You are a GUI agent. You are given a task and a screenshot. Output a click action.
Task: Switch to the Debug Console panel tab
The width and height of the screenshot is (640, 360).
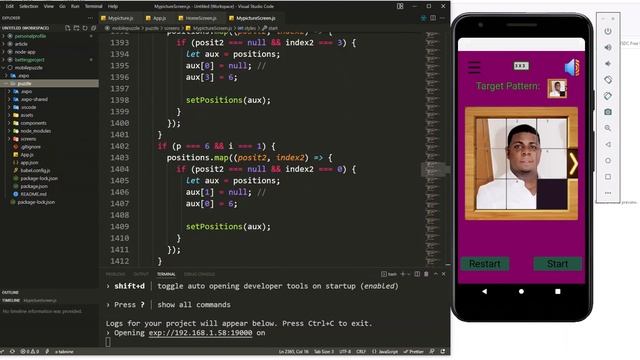199,274
